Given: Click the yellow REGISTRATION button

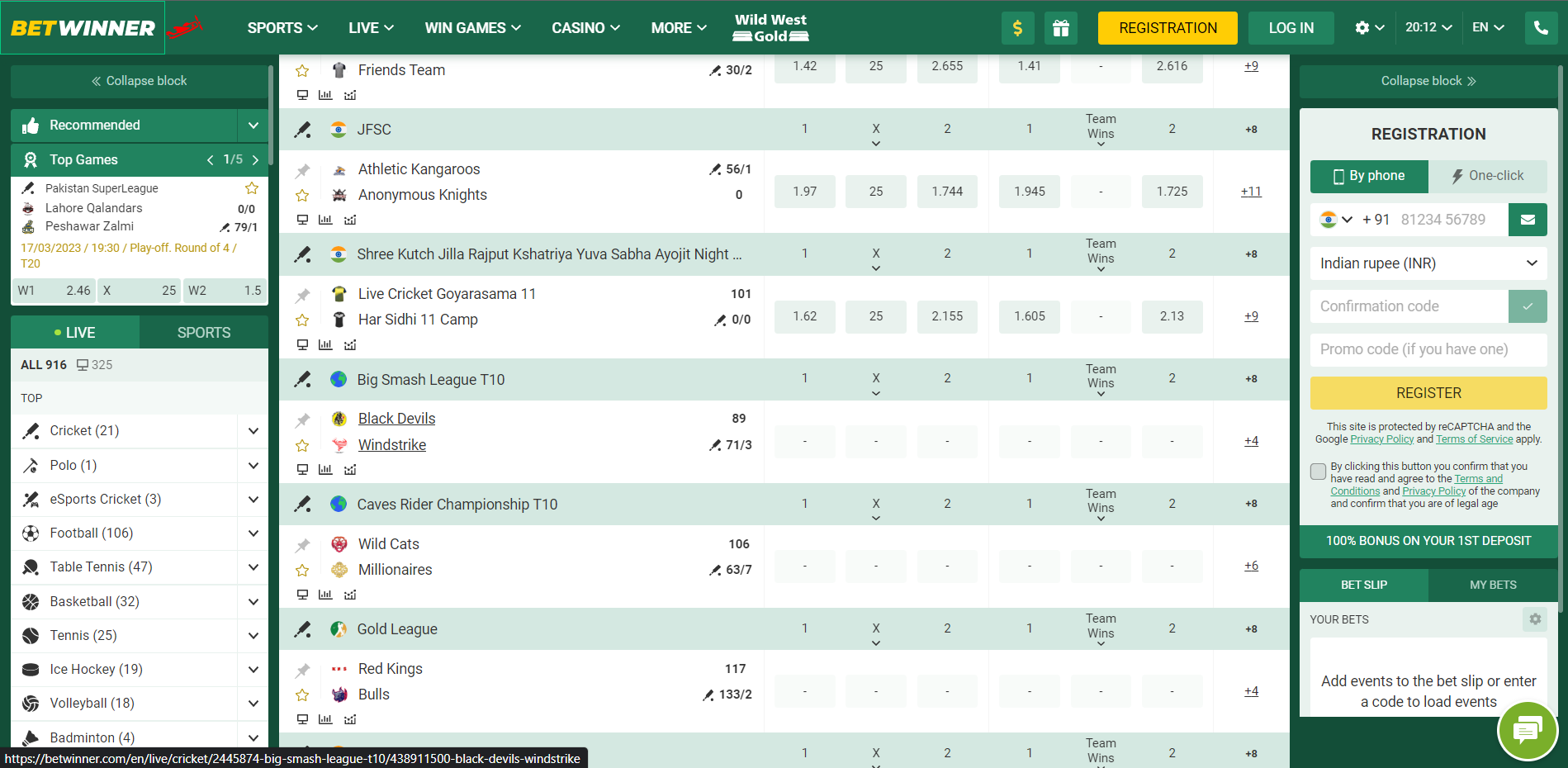Looking at the screenshot, I should 1168,28.
